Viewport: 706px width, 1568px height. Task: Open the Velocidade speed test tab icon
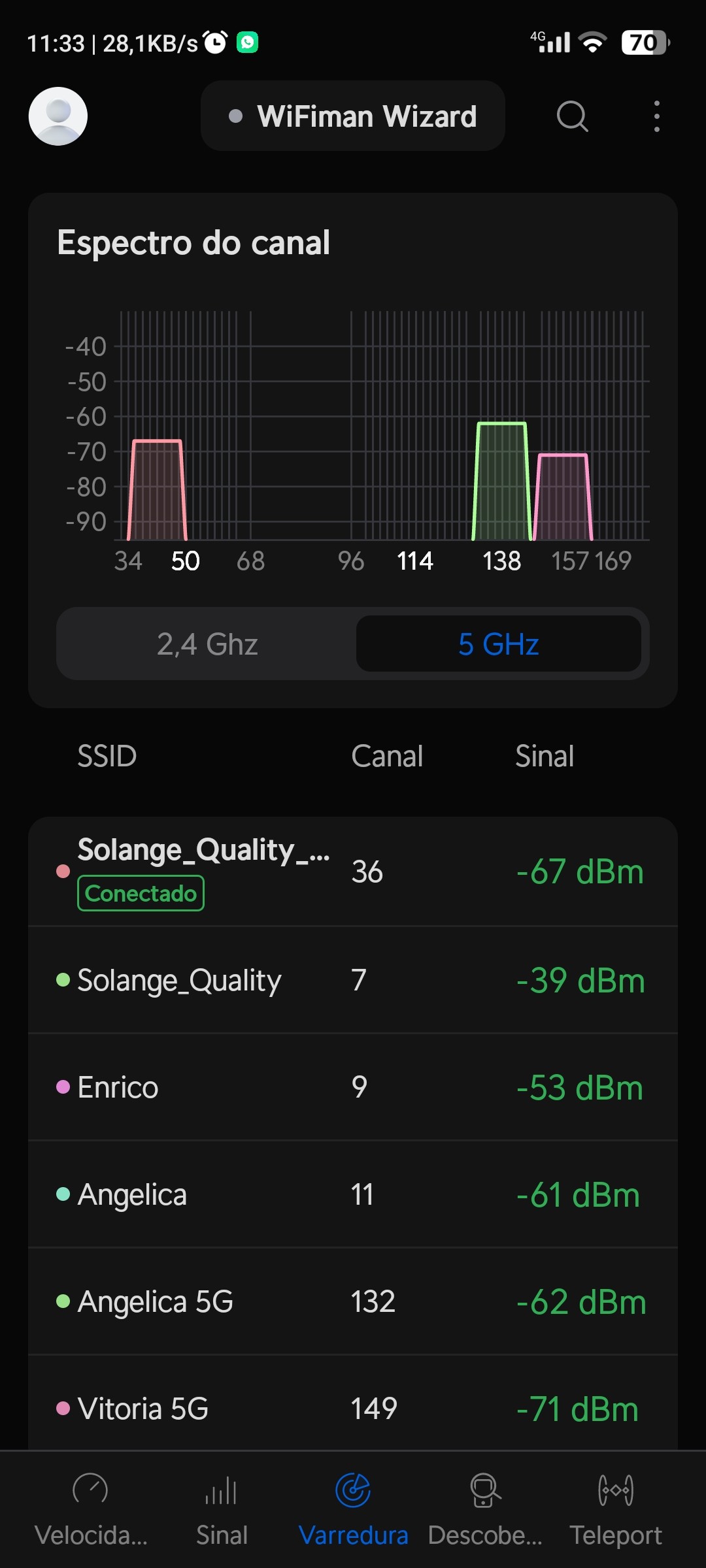[90, 1490]
